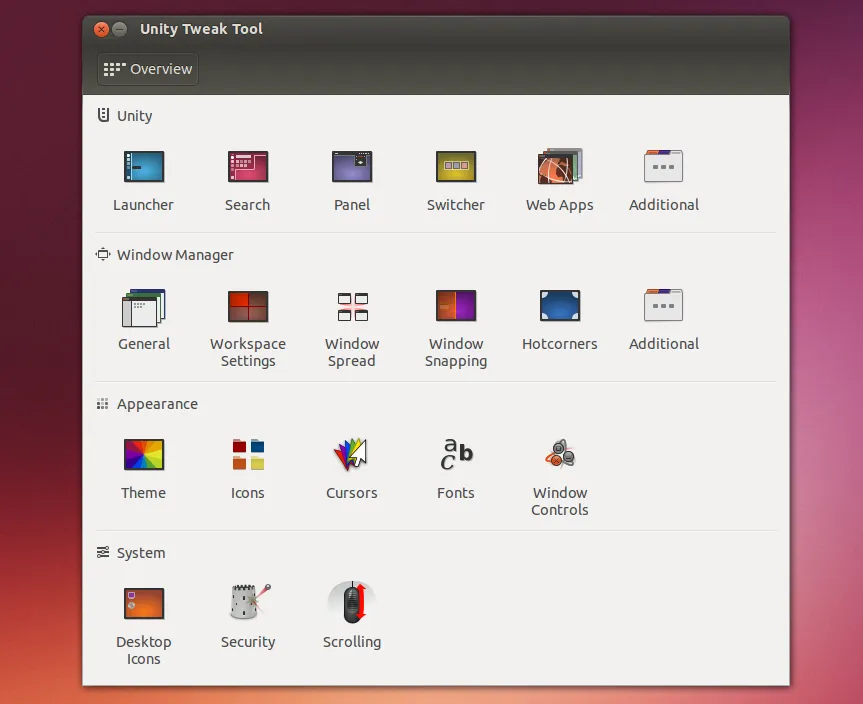Viewport: 863px width, 704px height.
Task: Open Window Snapping settings
Action: (455, 307)
